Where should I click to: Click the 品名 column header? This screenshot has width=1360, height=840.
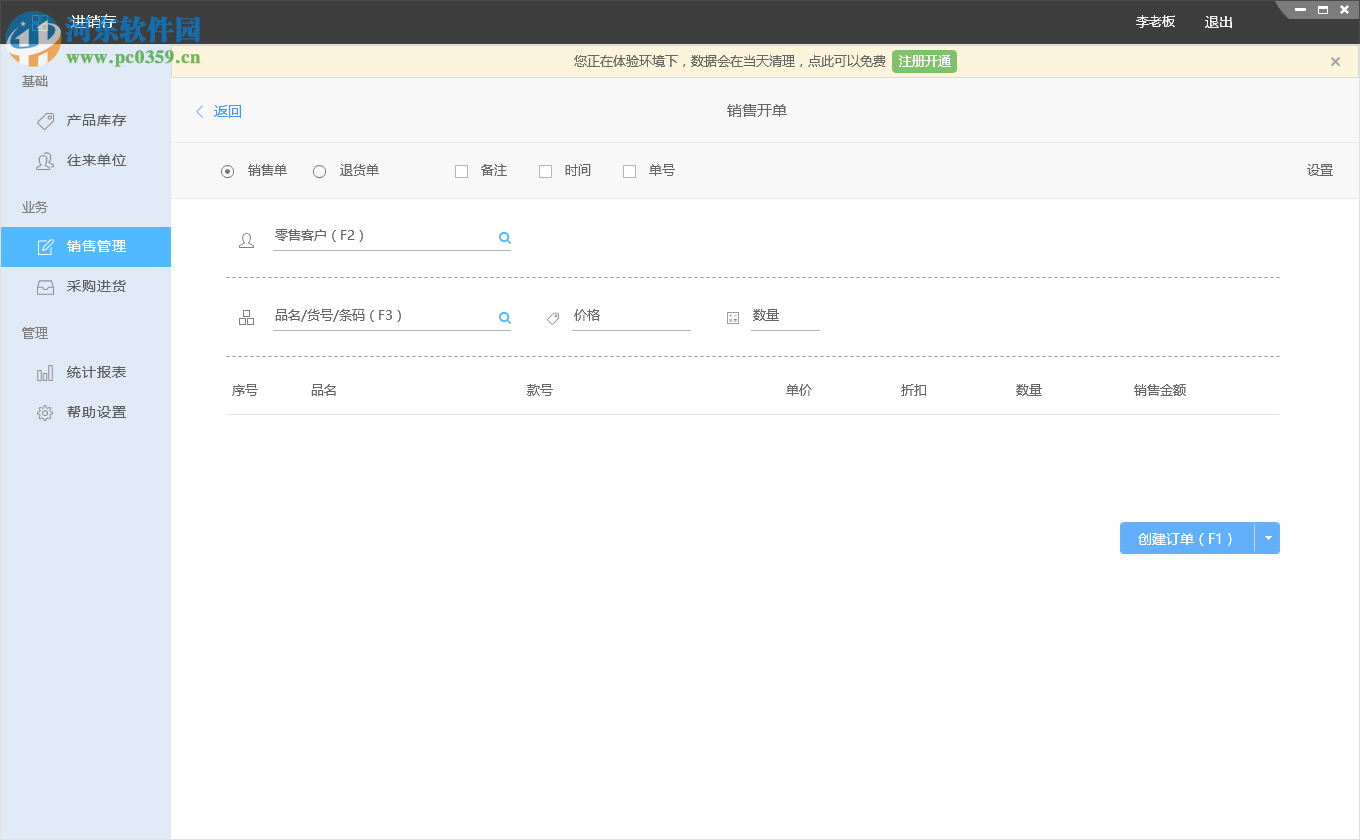[324, 391]
